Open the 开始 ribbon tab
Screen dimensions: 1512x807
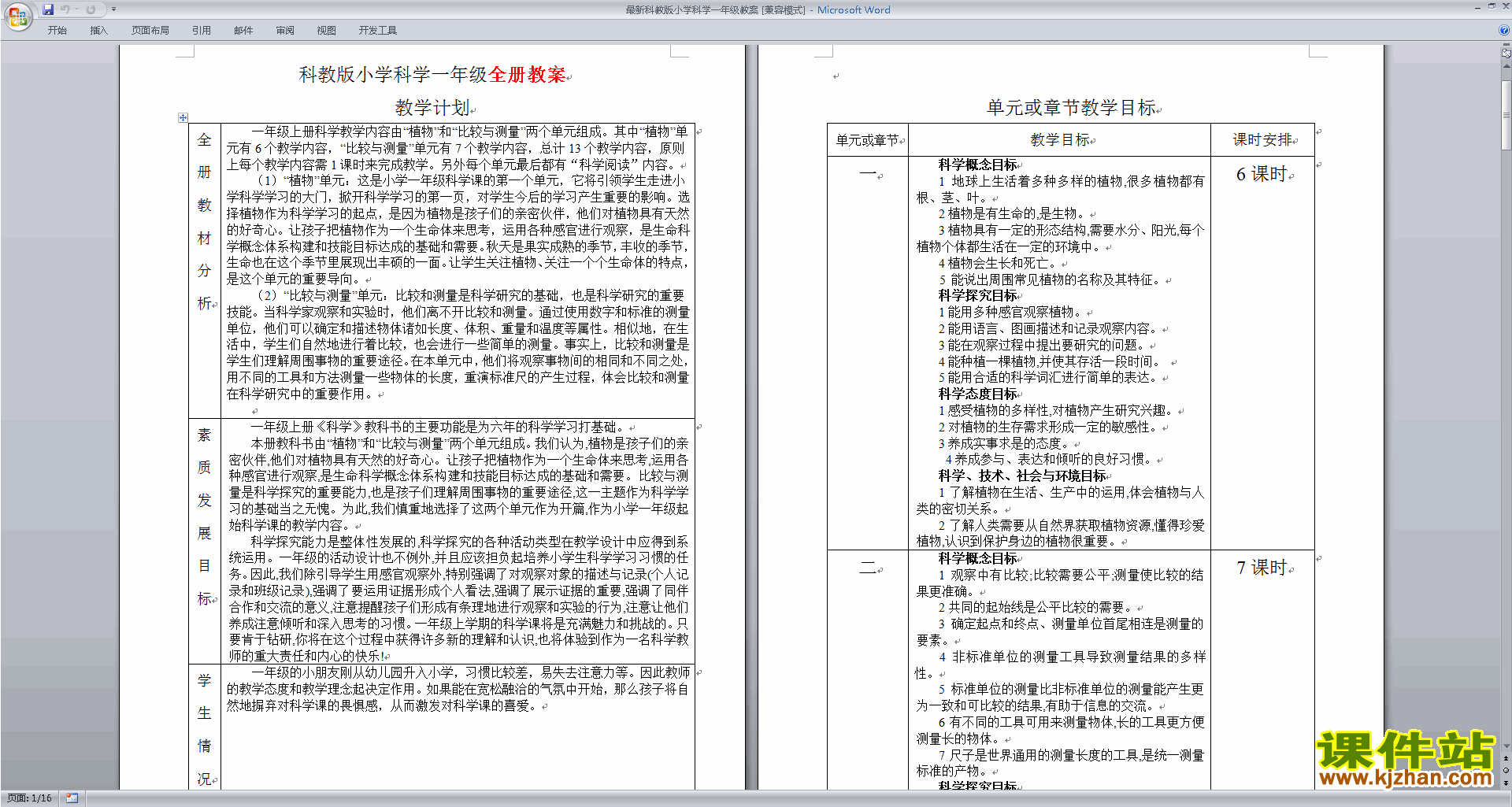coord(57,31)
